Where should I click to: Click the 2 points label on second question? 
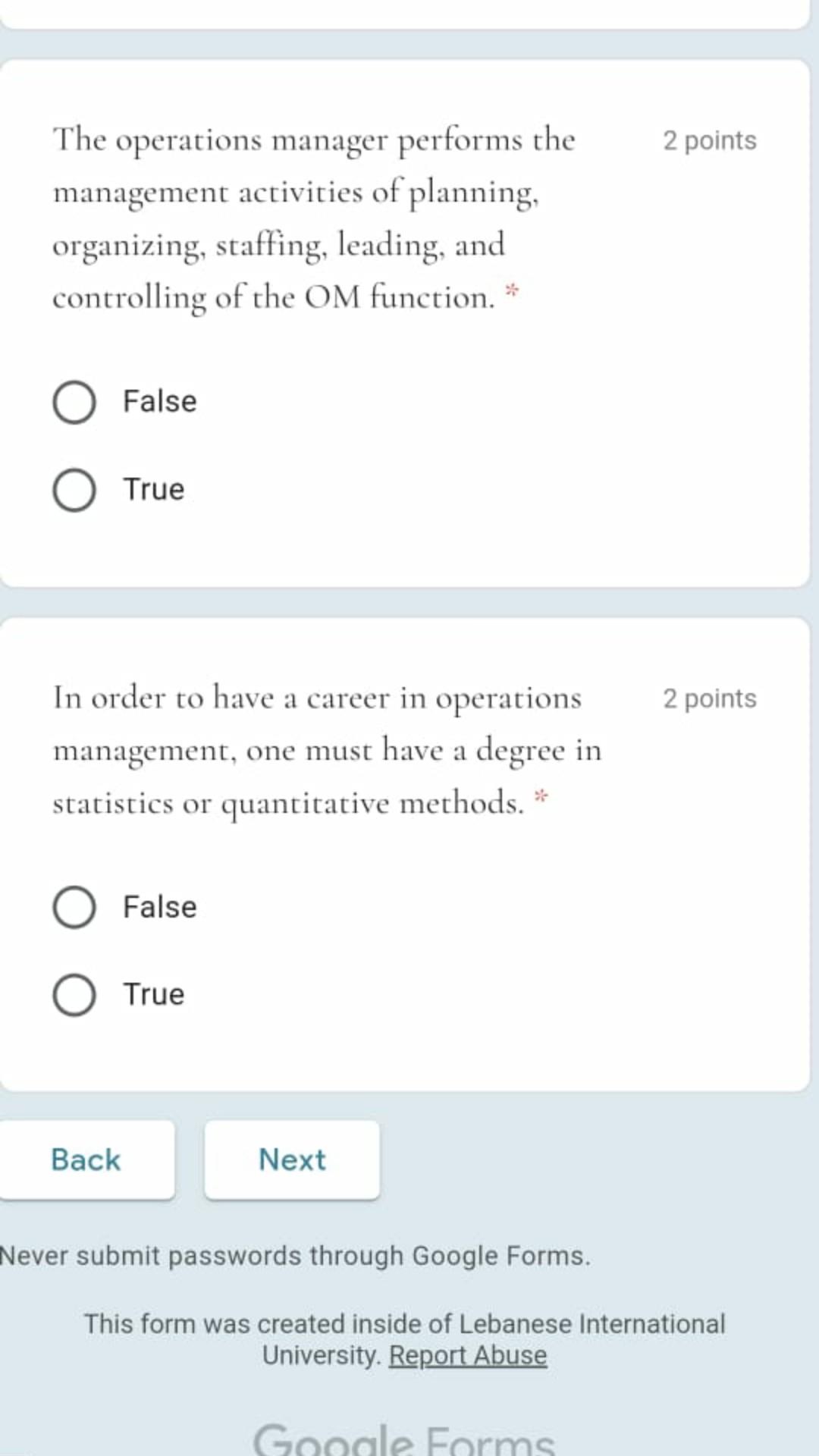coord(710,698)
